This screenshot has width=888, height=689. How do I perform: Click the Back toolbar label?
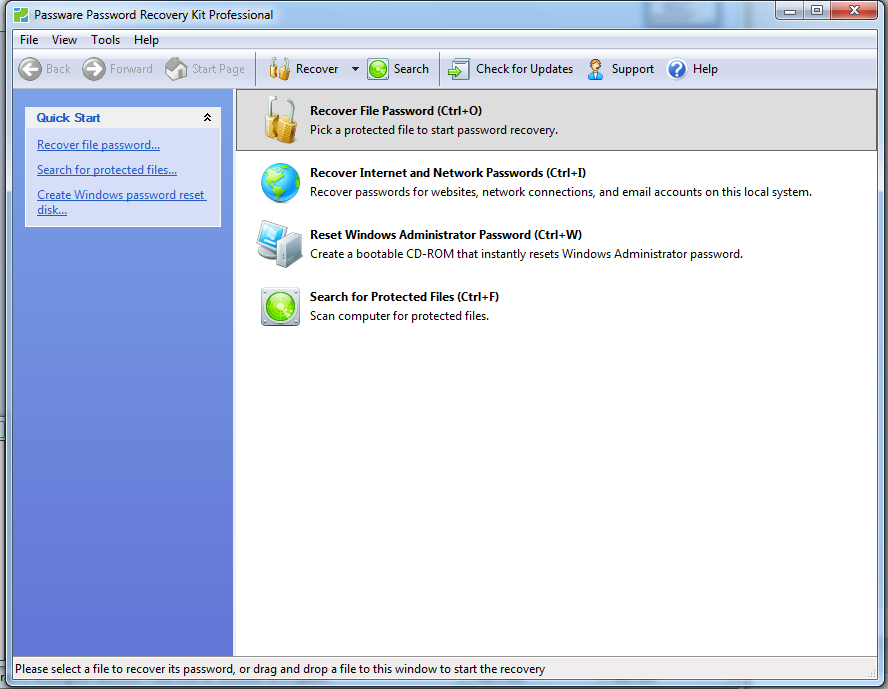click(x=58, y=69)
